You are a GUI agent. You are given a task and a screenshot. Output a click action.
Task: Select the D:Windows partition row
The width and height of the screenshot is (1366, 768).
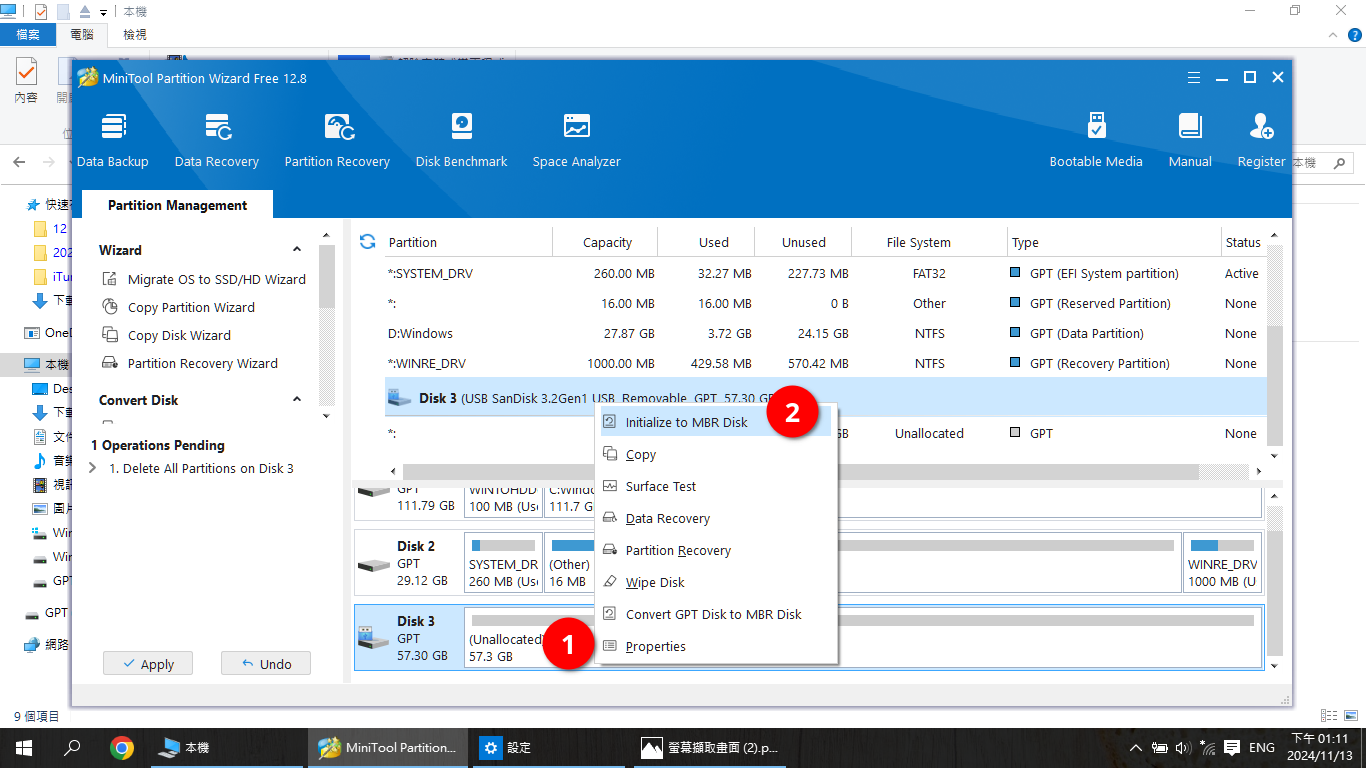825,333
